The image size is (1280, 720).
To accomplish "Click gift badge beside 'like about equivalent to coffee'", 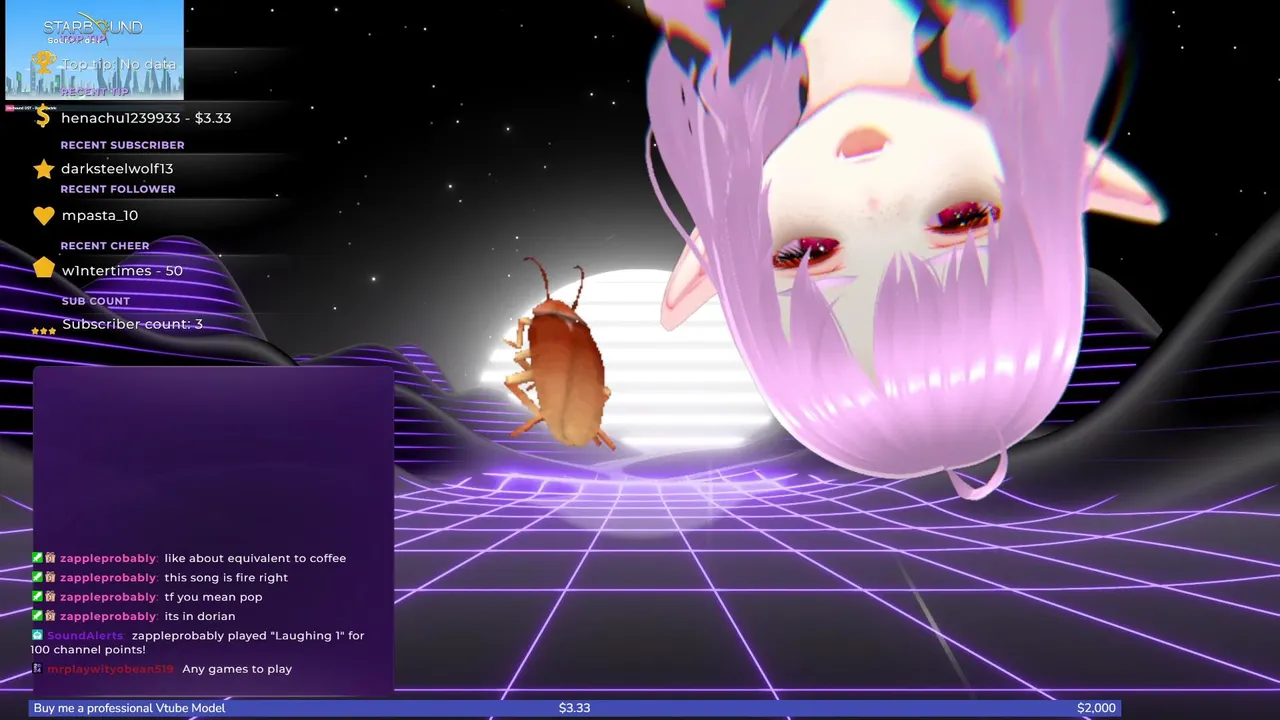I will (50, 558).
